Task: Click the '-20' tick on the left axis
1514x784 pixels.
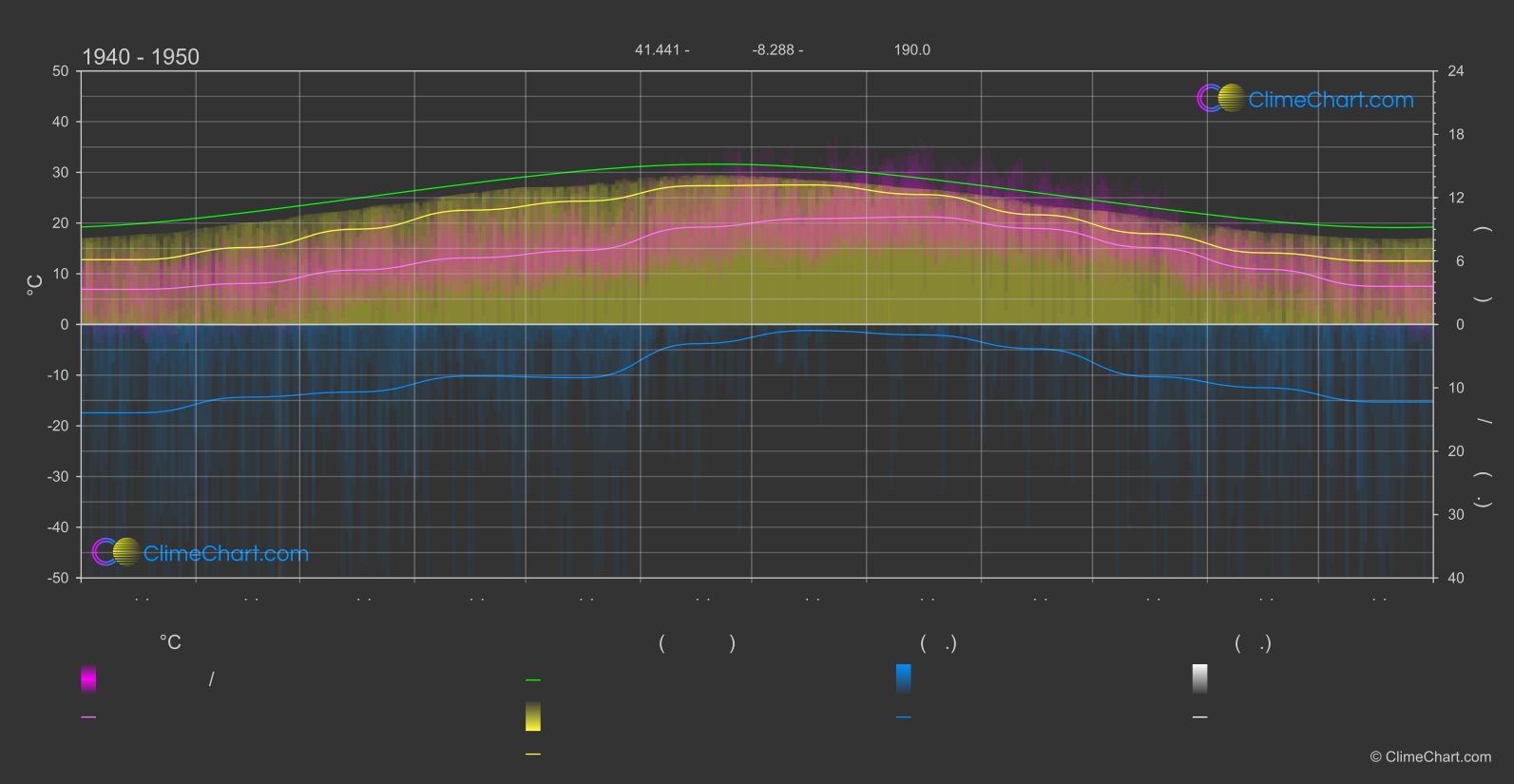Action: click(58, 426)
